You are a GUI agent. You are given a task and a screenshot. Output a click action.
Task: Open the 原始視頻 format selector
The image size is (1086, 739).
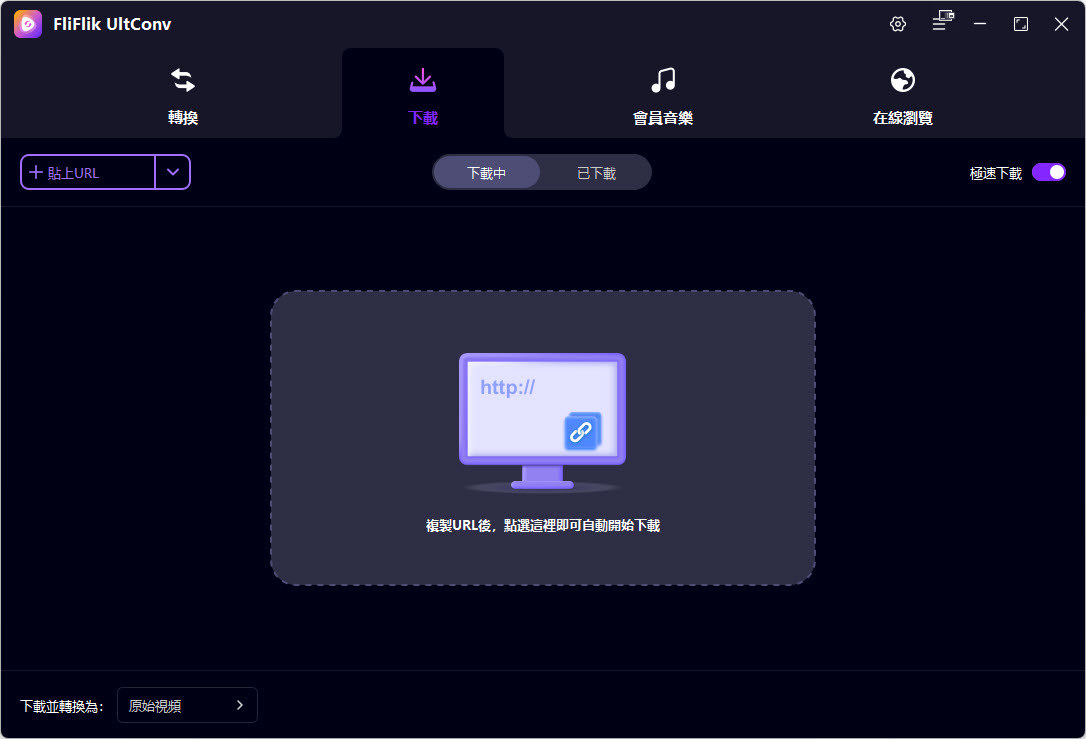[x=187, y=705]
